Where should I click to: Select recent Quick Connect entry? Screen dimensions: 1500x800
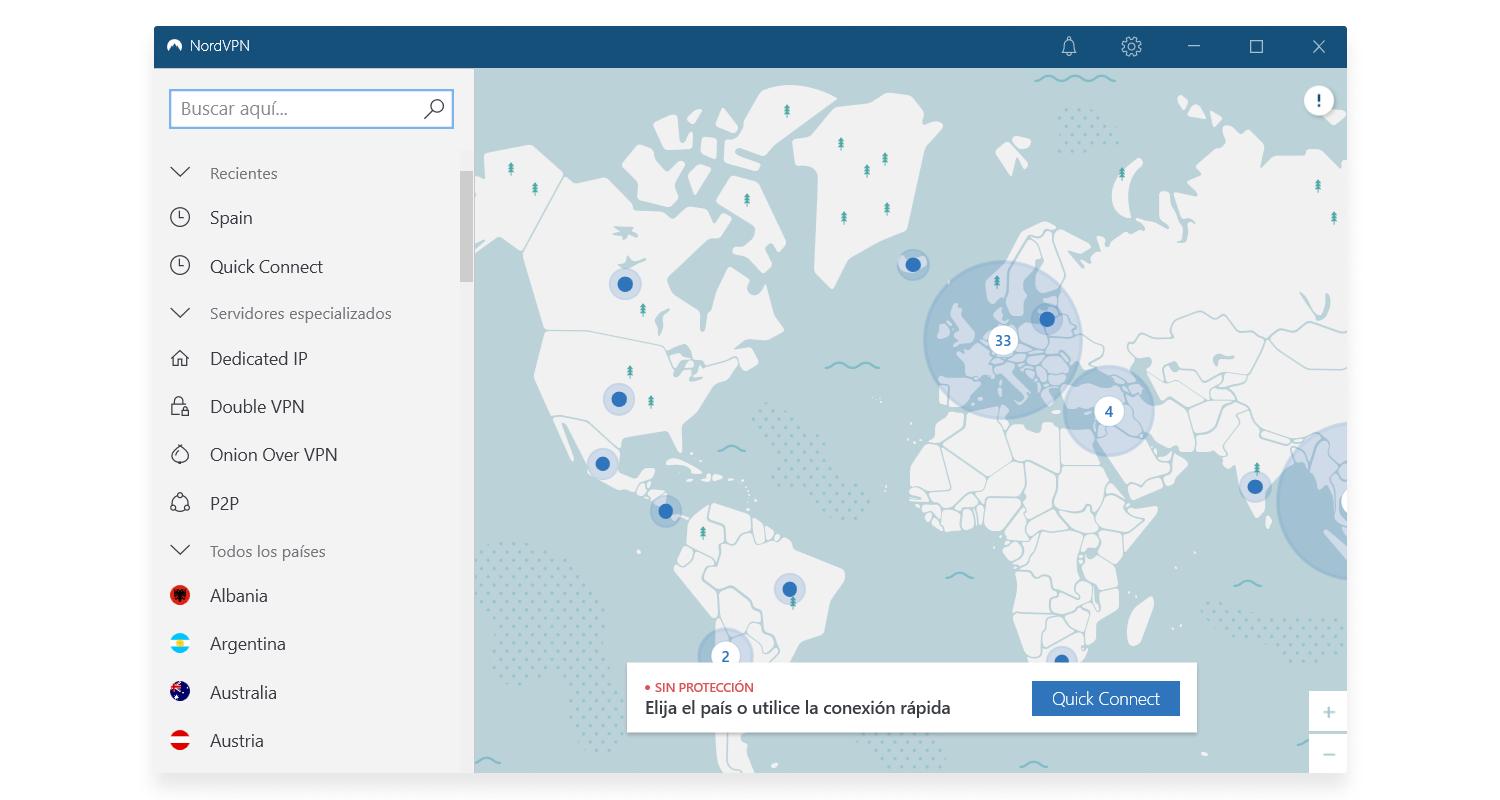[x=266, y=266]
